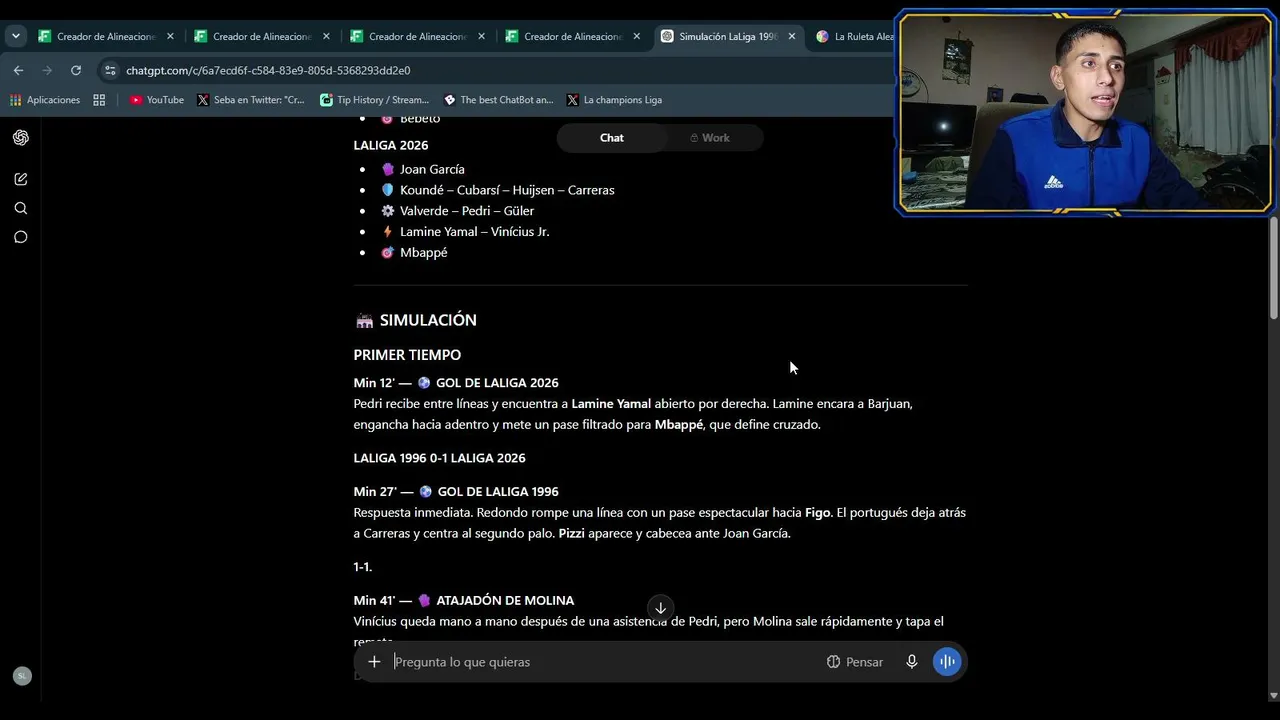Click the soccer ball emoji on the Min 27' line

tap(425, 492)
